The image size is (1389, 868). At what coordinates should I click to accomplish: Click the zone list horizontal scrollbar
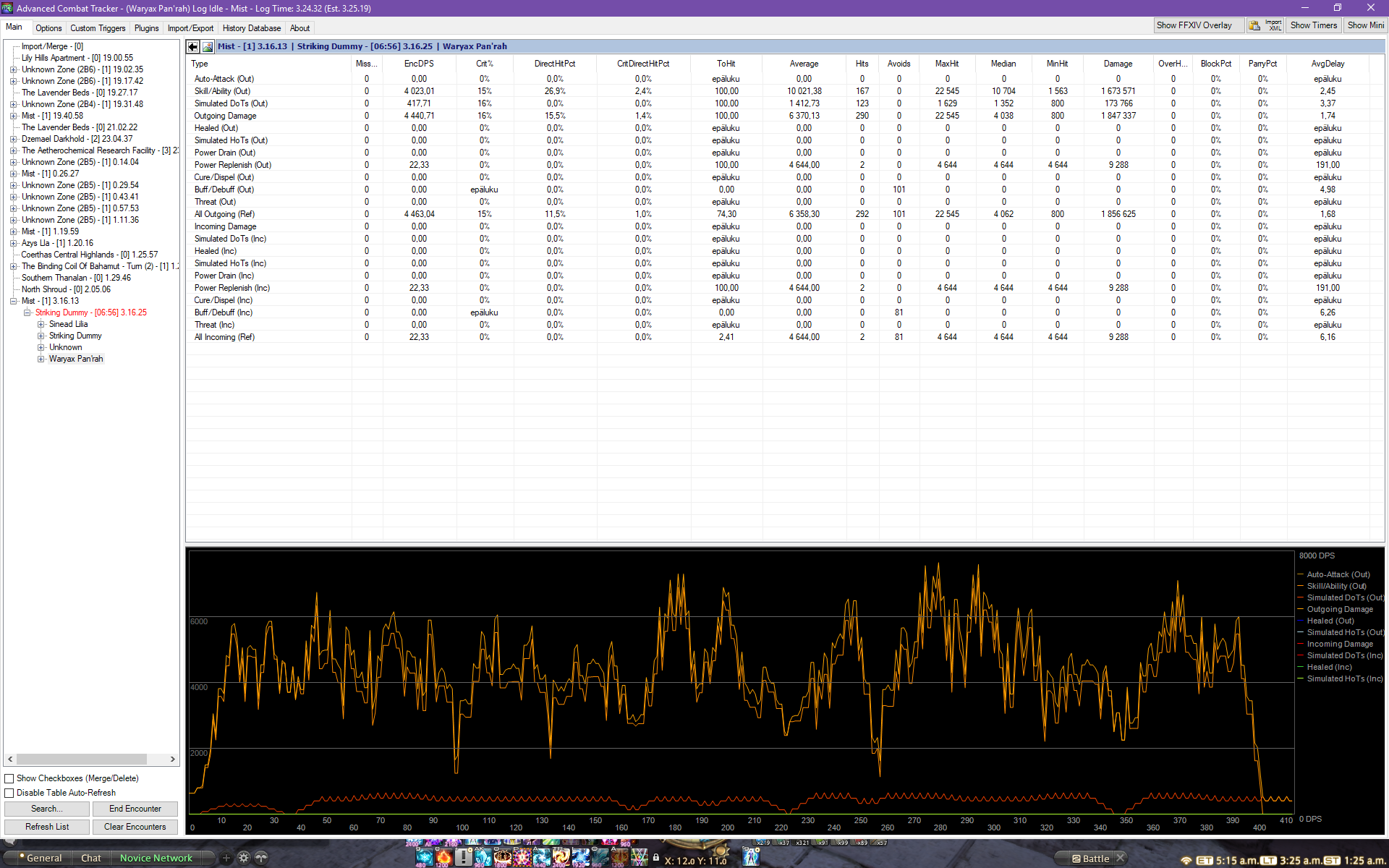pos(81,759)
